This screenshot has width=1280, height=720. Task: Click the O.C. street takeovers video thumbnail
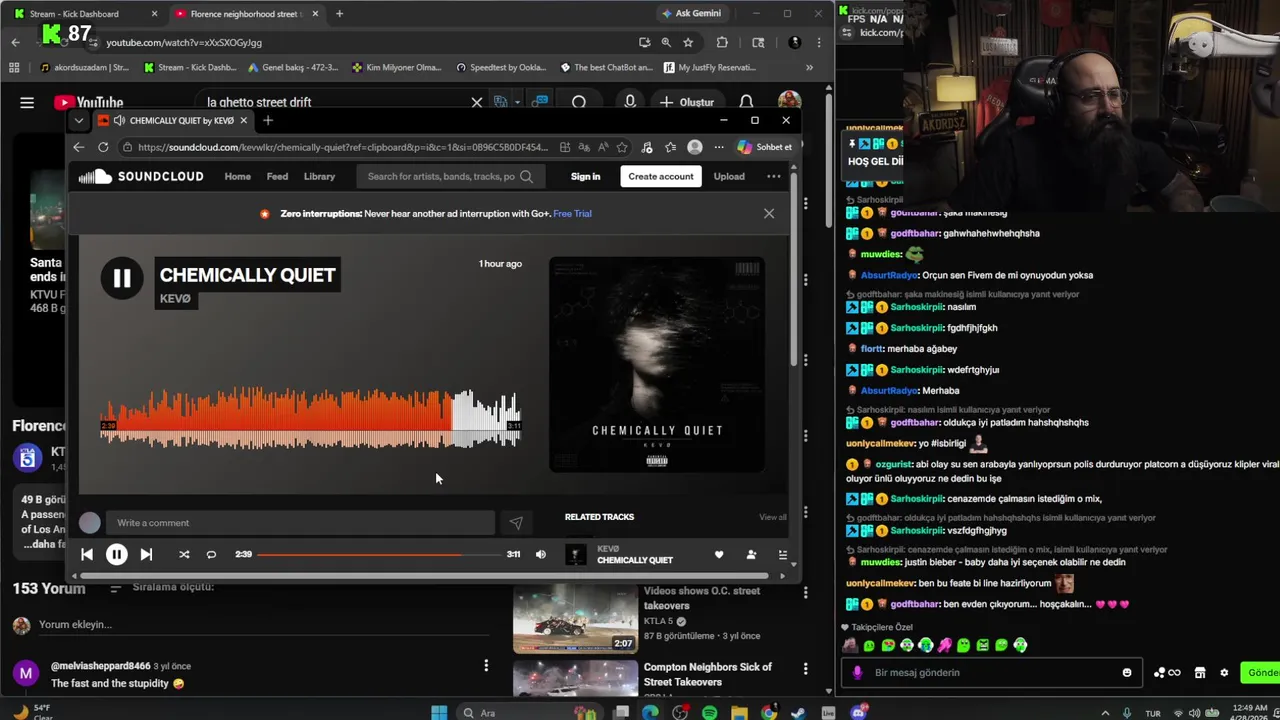(x=575, y=618)
